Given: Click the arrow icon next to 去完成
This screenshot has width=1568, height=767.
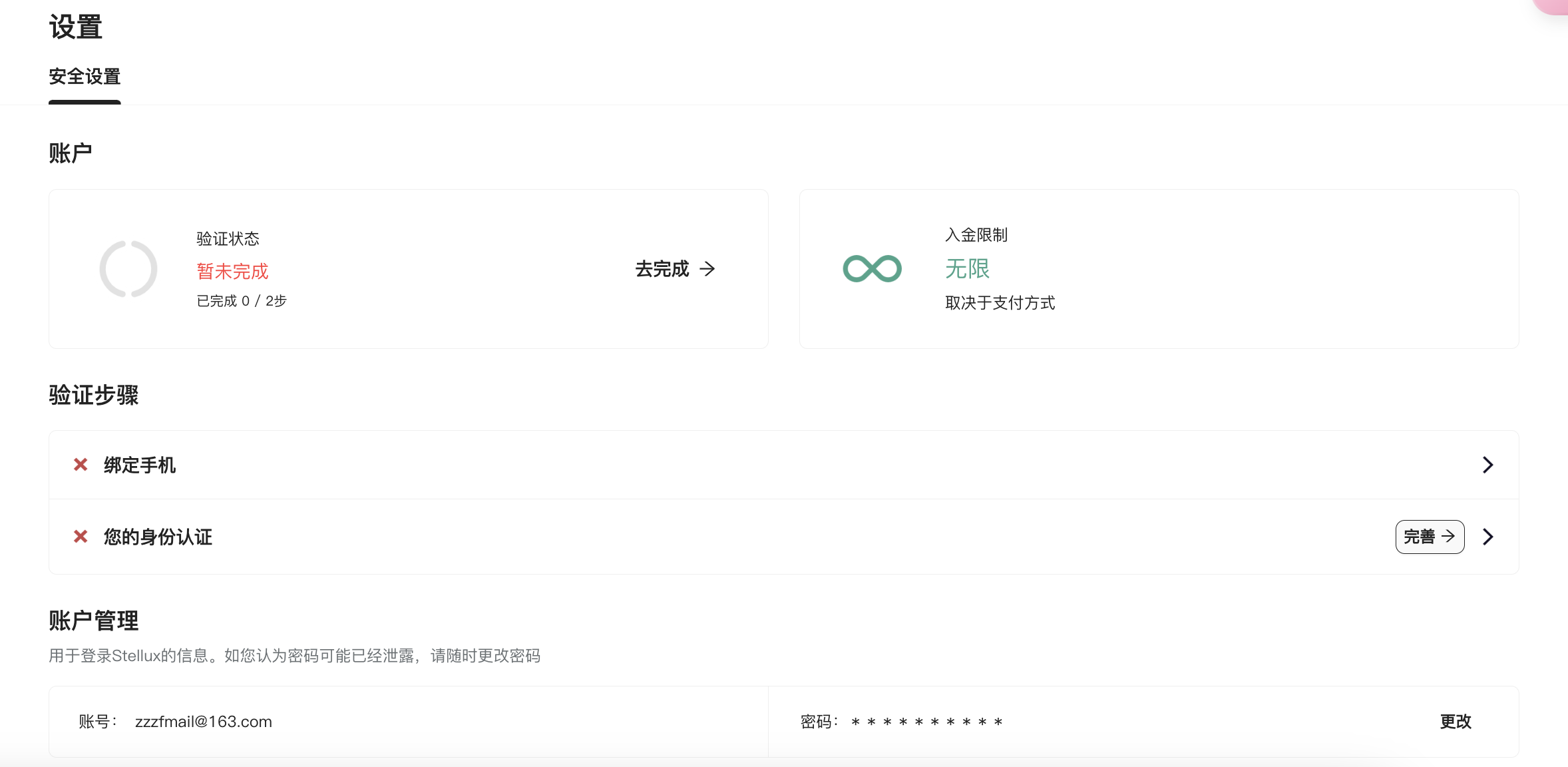Looking at the screenshot, I should coord(707,269).
